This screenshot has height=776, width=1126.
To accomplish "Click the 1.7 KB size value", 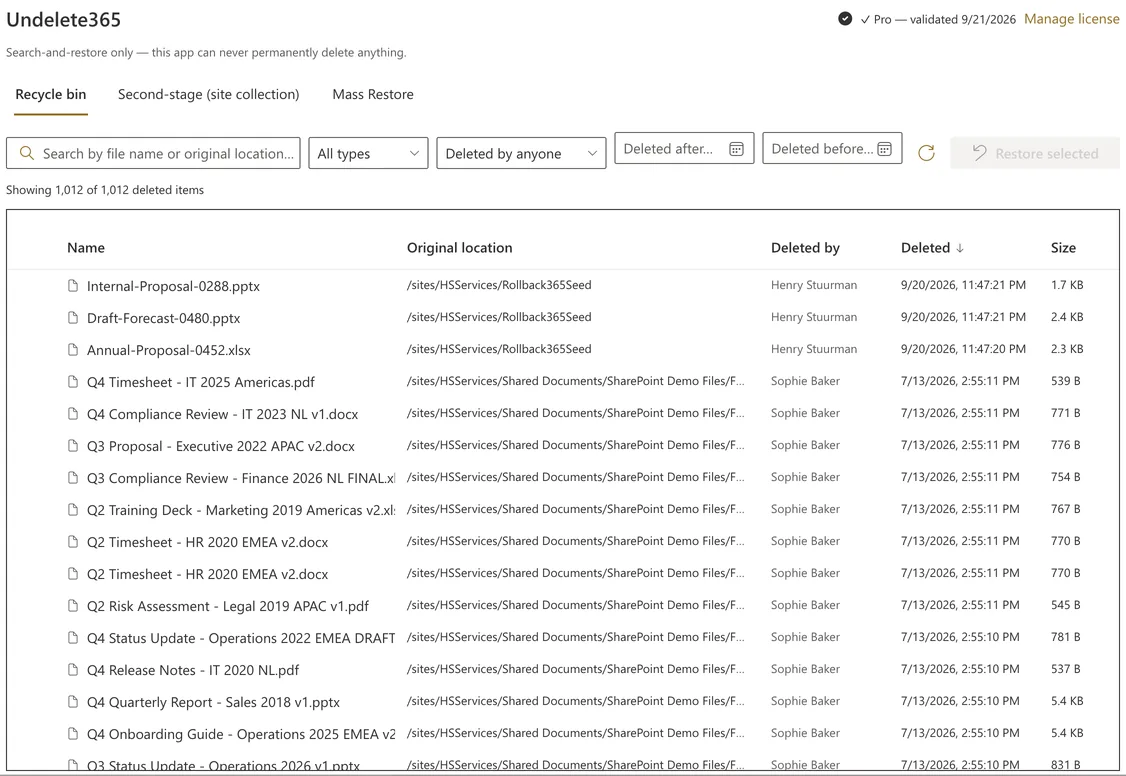I will (1067, 285).
